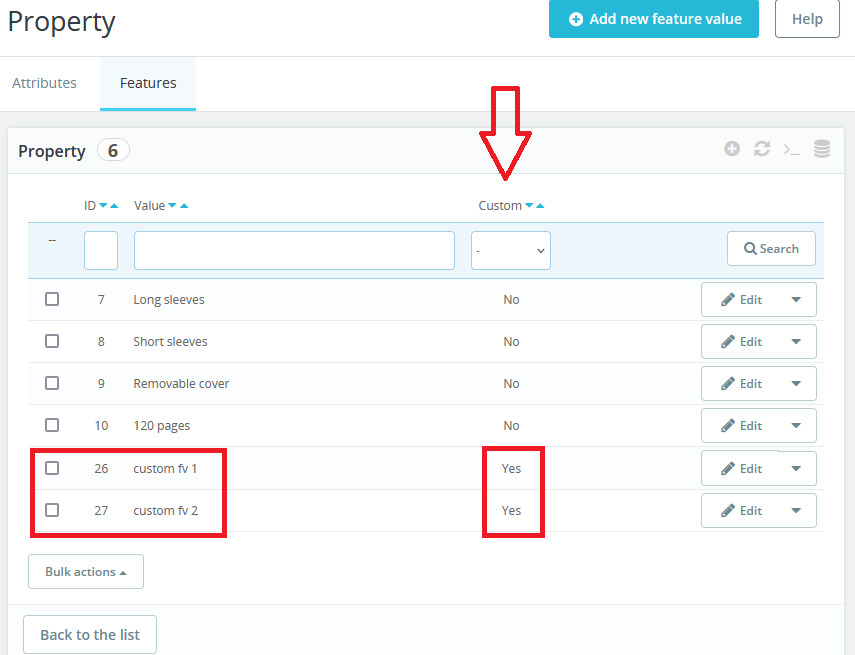Select the Removable cover row checkbox
Viewport: 855px width, 655px height.
pos(52,383)
